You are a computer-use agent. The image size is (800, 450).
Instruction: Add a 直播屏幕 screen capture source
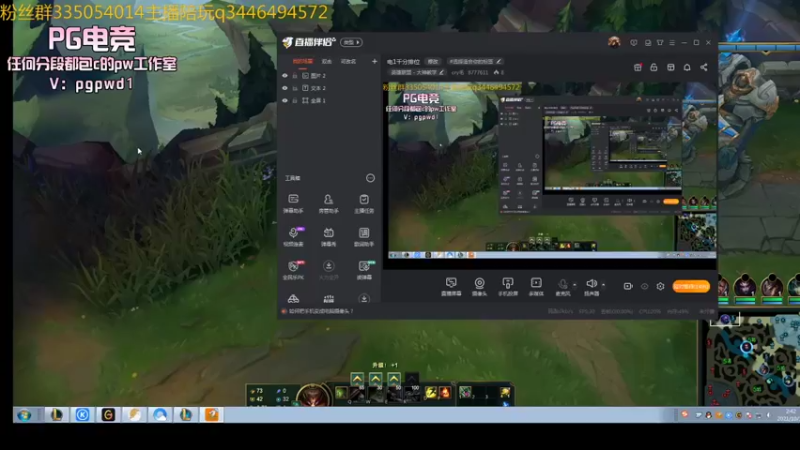(451, 287)
